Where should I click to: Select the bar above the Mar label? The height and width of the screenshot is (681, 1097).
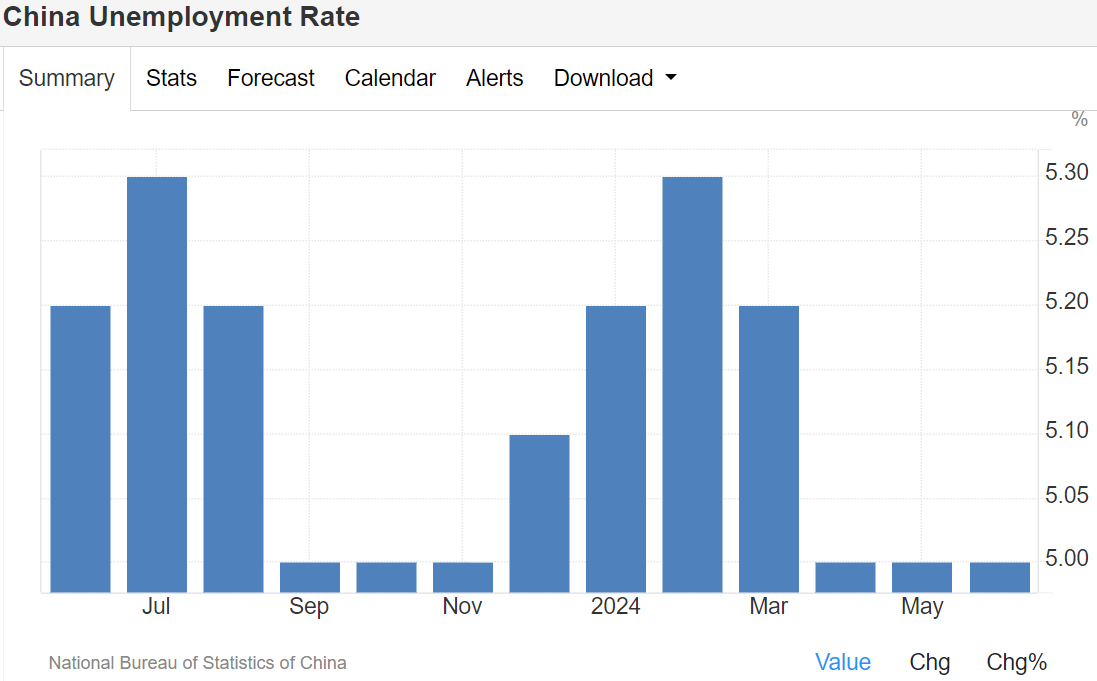[769, 448]
